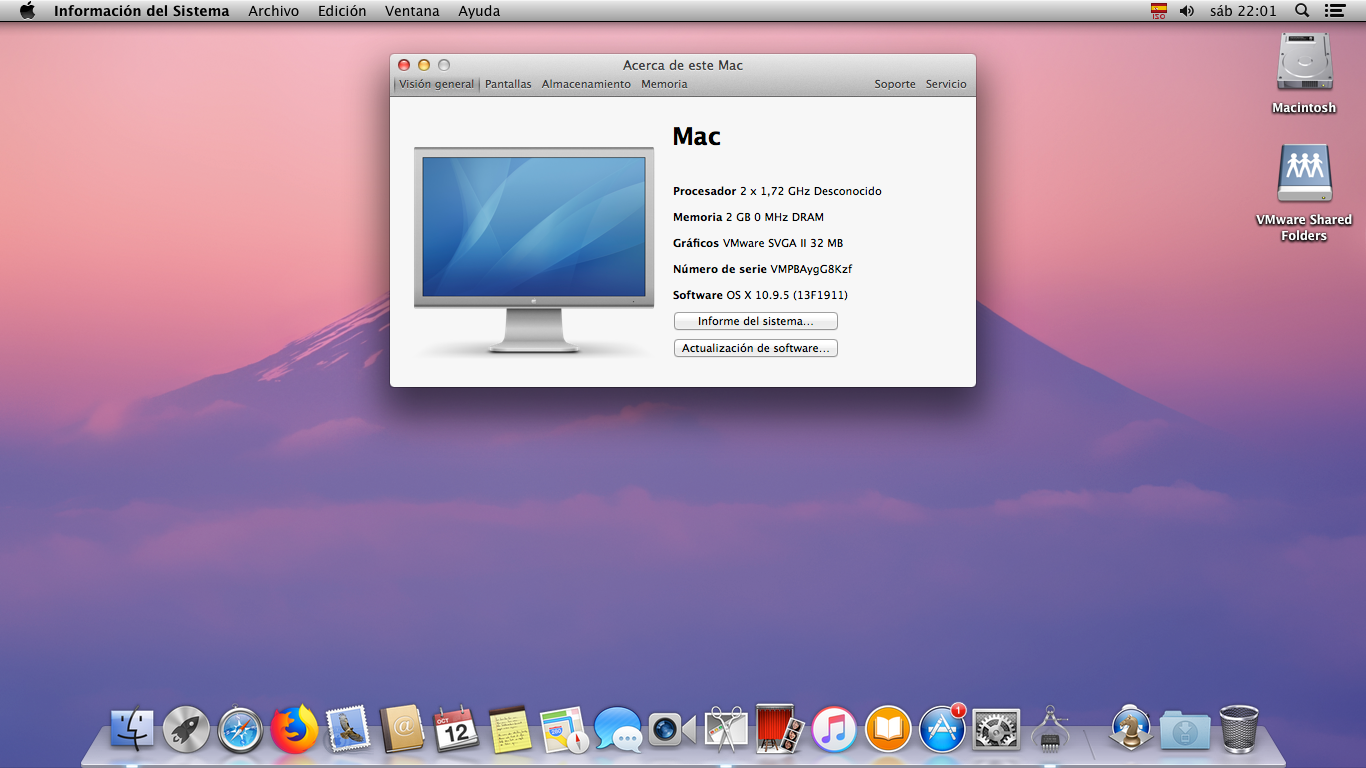Screen dimensions: 1366x768
Task: Open Mail stamp icon in Dock
Action: click(348, 729)
